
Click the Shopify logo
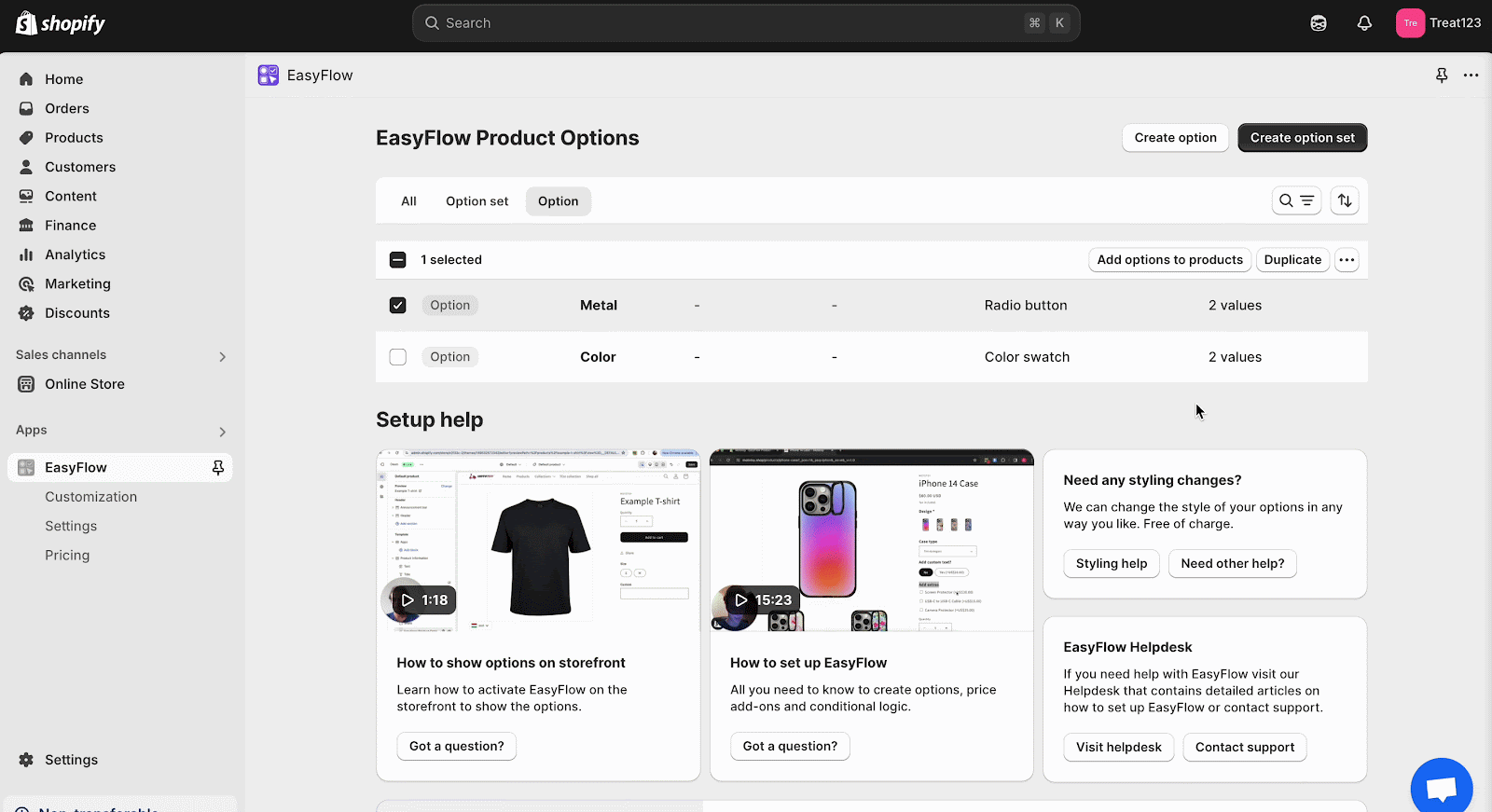coord(61,23)
